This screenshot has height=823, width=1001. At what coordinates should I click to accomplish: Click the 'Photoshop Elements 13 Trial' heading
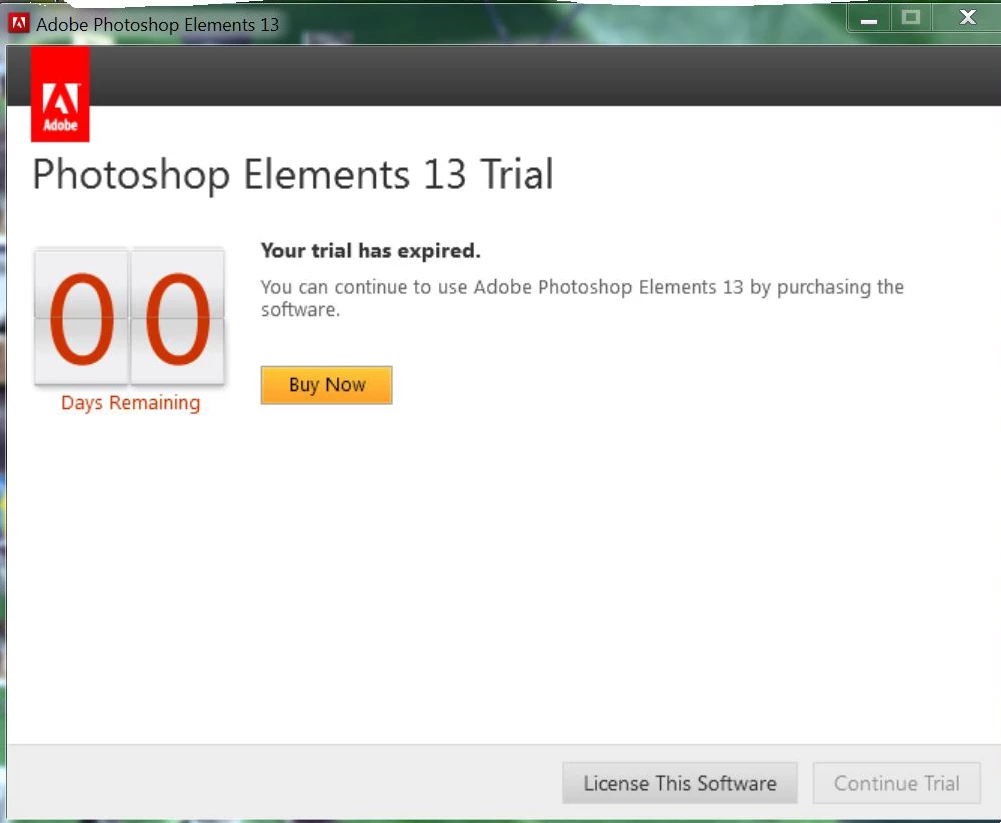pos(293,174)
